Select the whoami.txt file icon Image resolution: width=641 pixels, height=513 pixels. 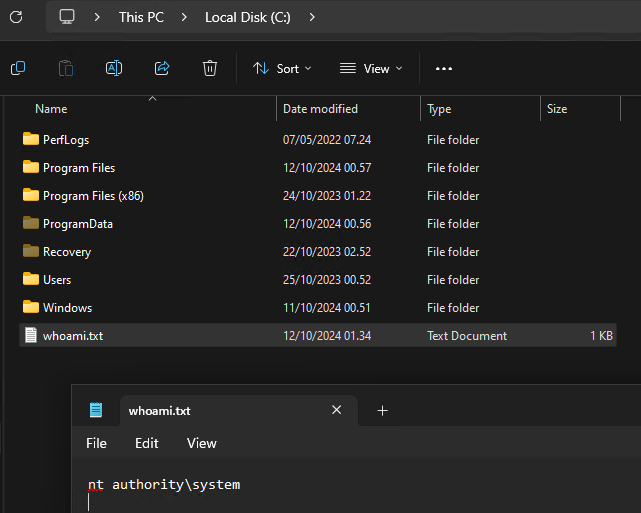point(31,335)
